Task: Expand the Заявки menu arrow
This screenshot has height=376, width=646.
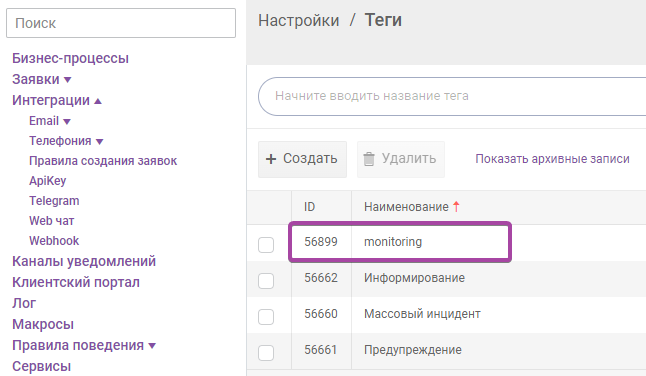Action: pyautogui.click(x=68, y=80)
